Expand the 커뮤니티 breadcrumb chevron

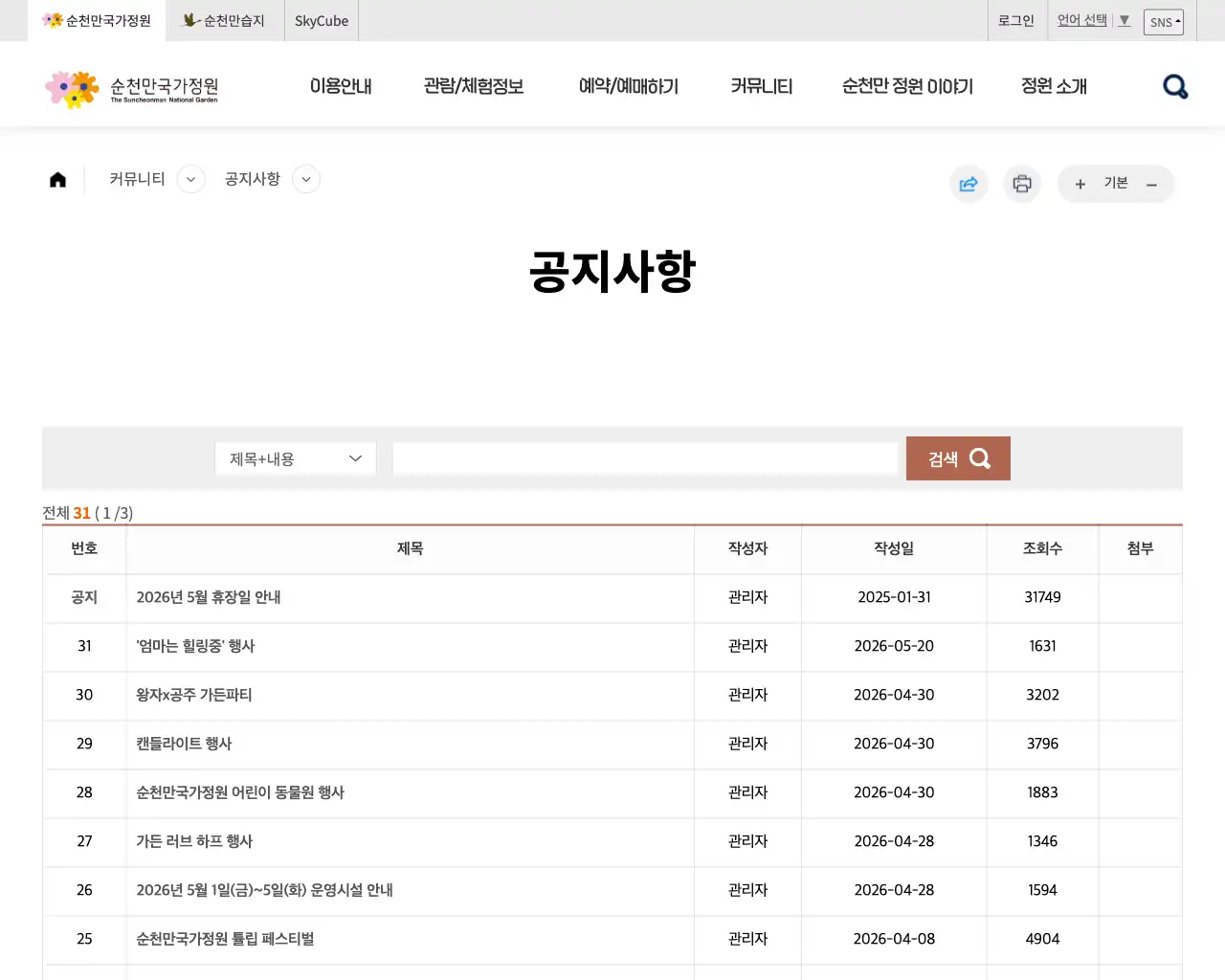point(190,179)
